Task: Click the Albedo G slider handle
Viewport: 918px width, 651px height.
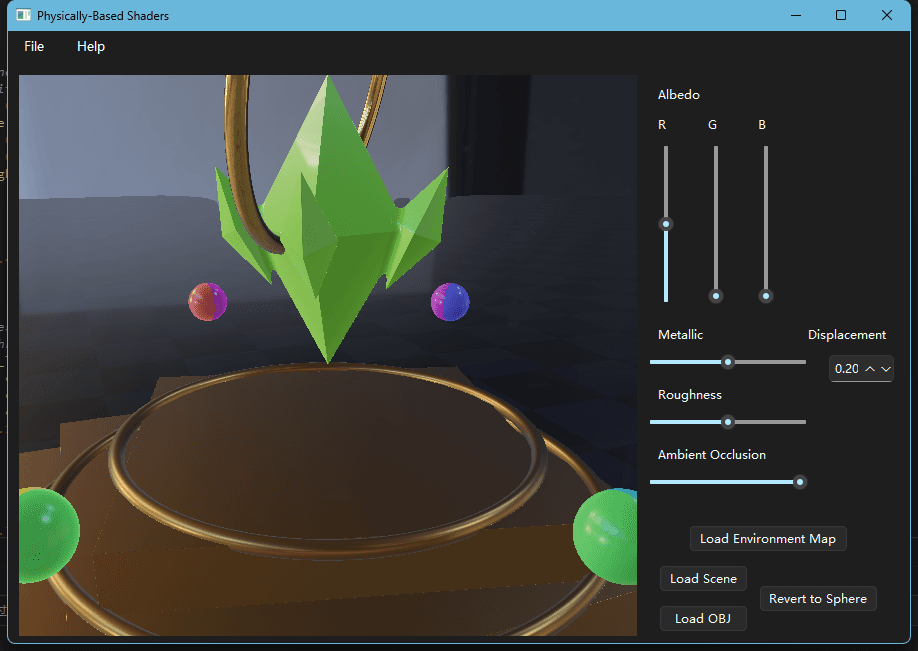Action: point(715,296)
